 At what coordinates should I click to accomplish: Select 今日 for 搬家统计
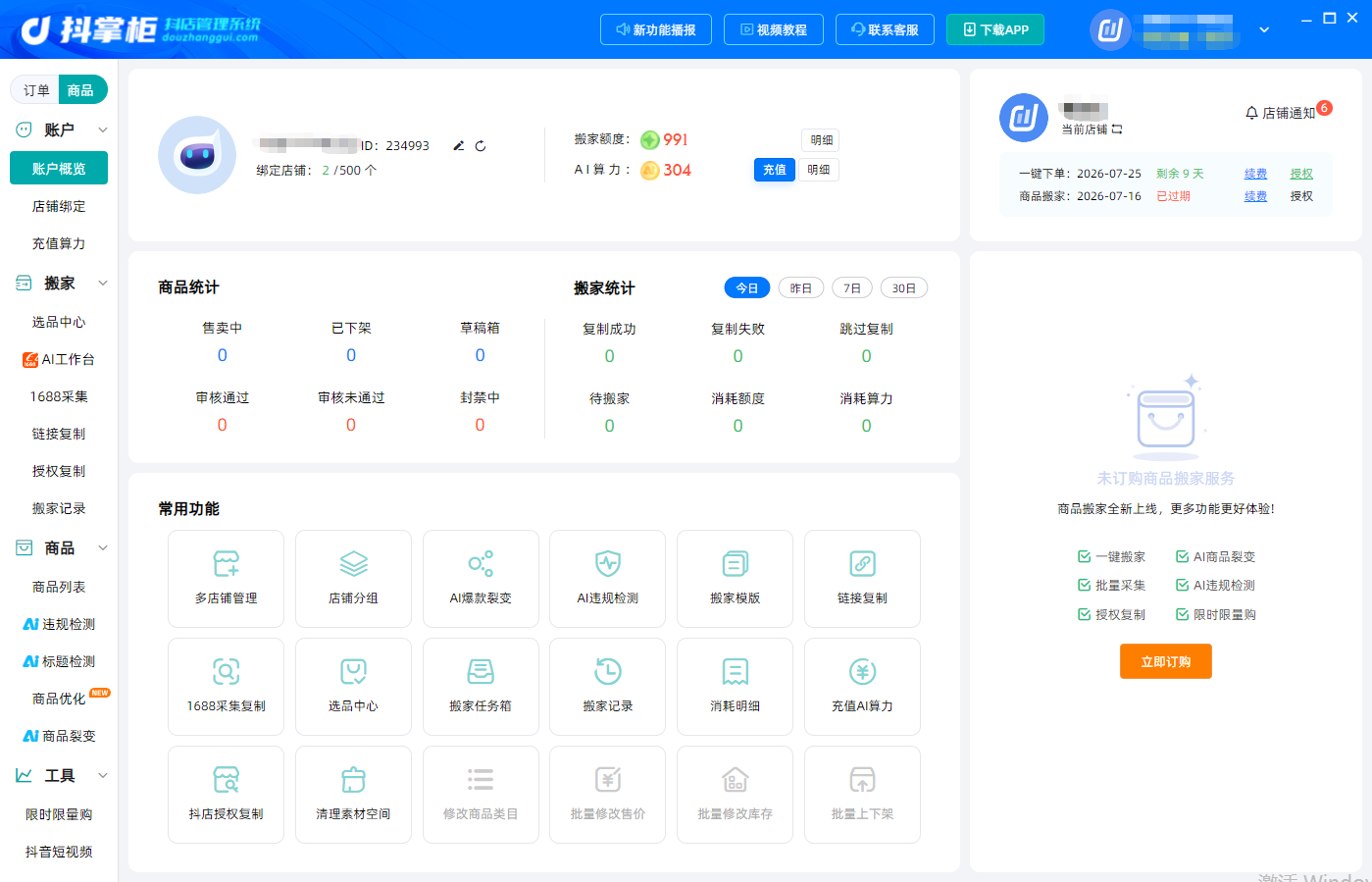pos(747,288)
